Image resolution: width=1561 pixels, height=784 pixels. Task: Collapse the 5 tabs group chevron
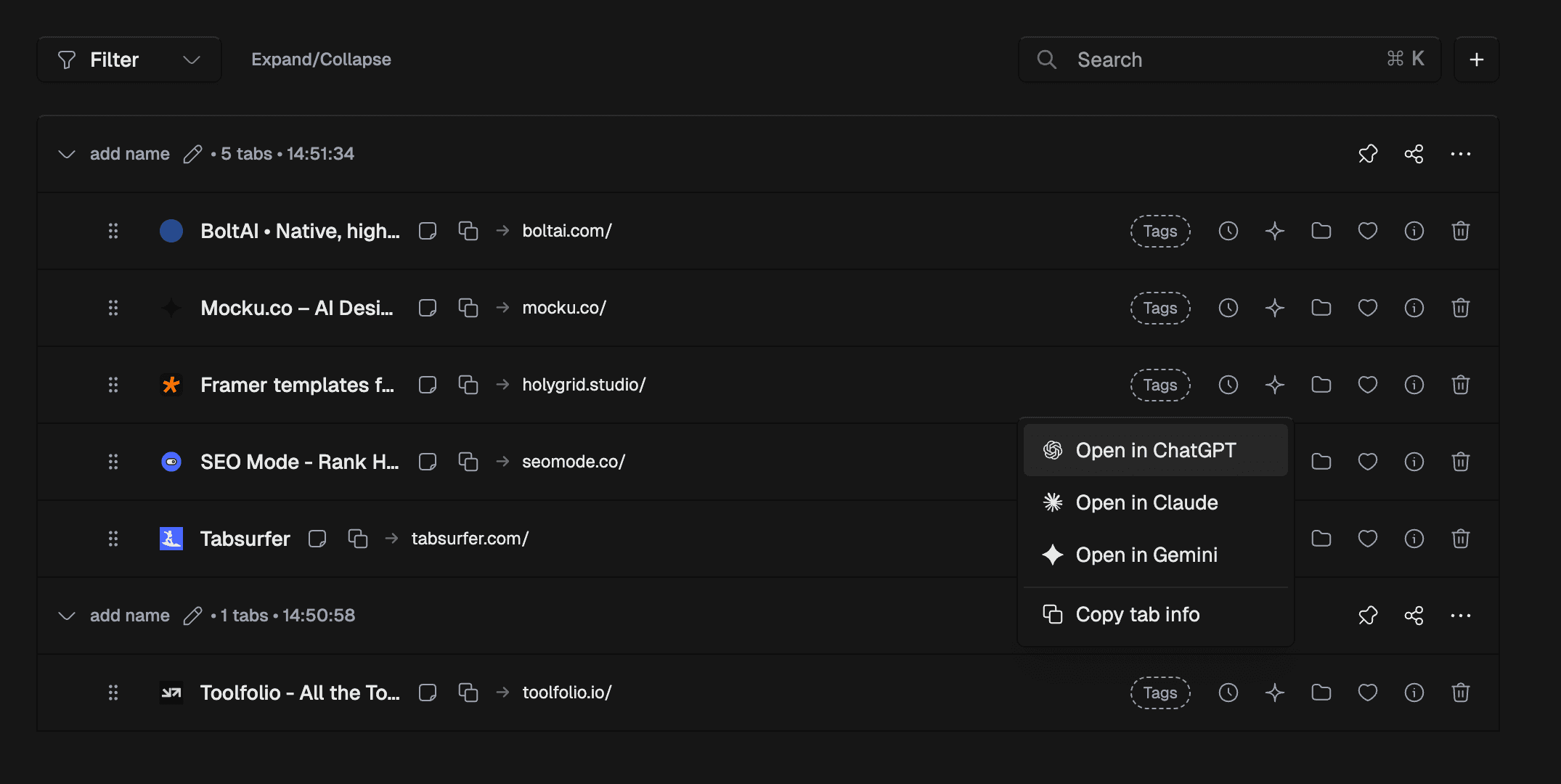point(67,154)
